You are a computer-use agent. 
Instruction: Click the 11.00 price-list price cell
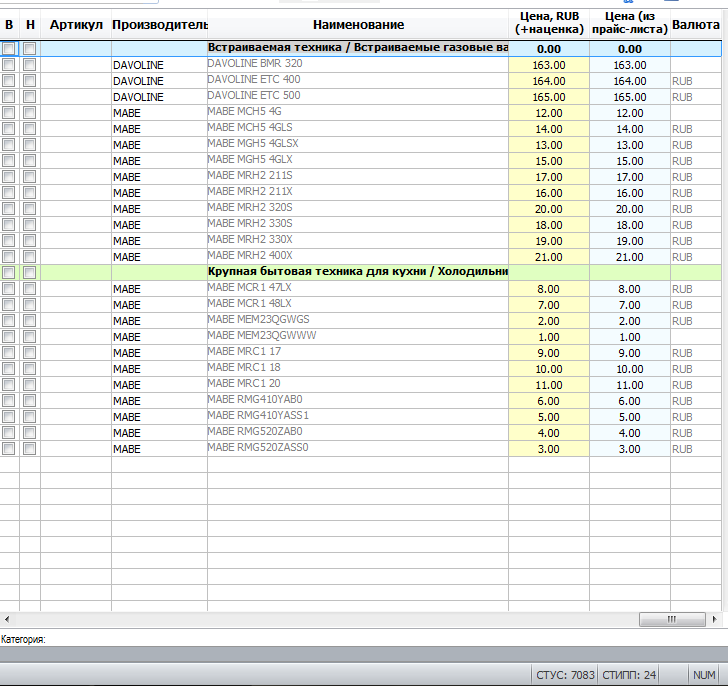[x=630, y=385]
